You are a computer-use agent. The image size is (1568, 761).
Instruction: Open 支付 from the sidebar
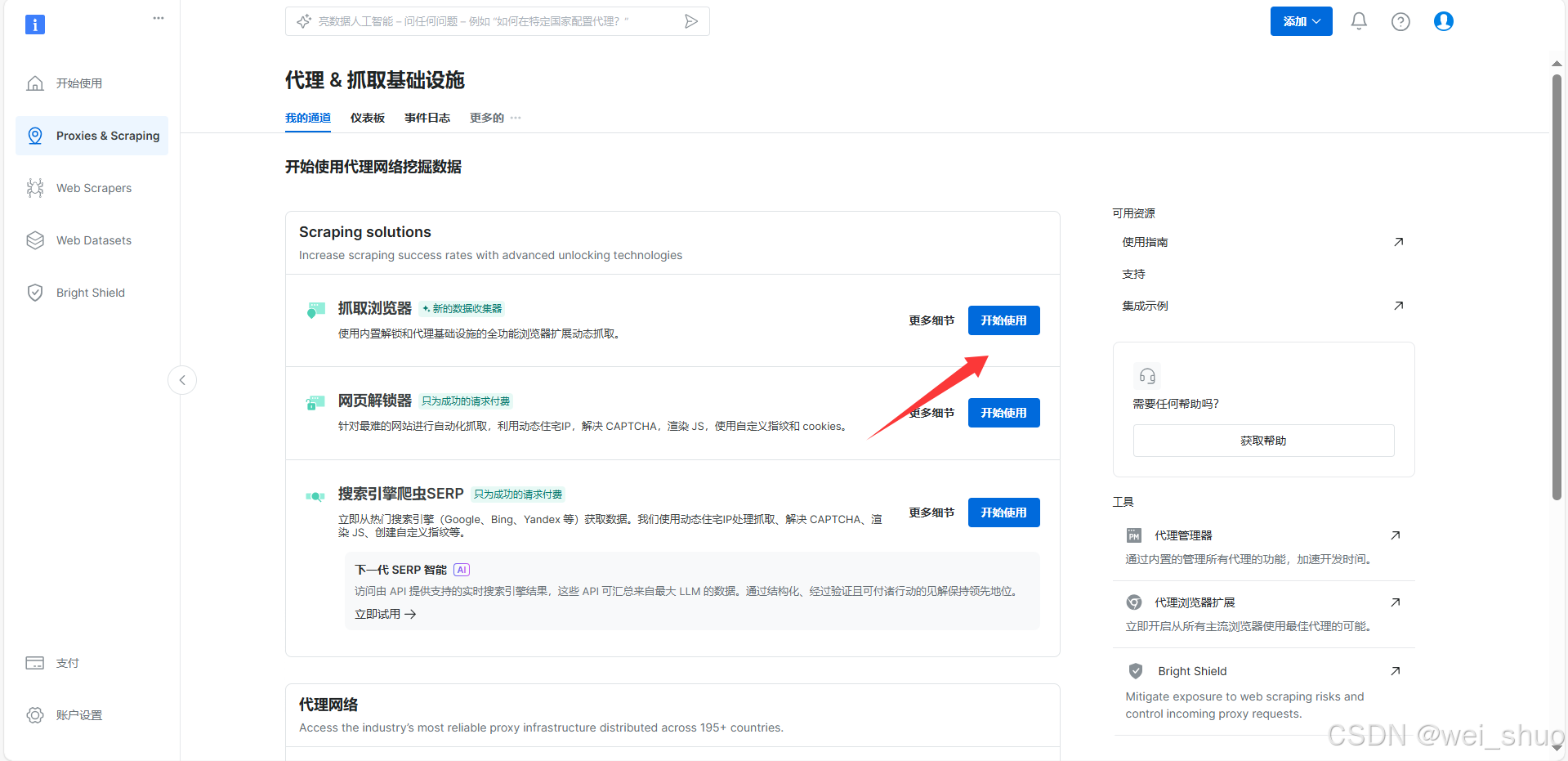(67, 663)
